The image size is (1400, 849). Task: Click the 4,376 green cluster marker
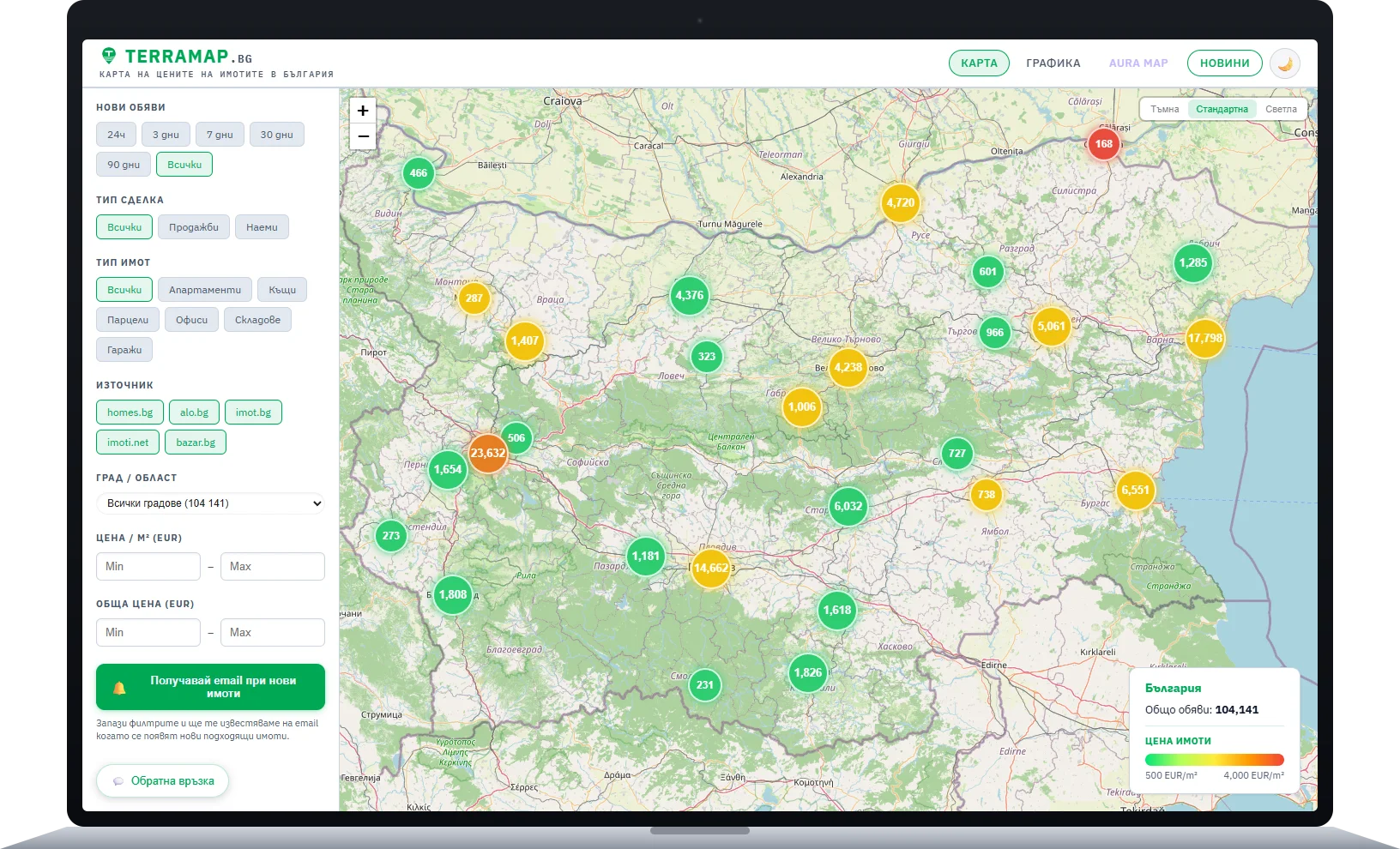[690, 295]
